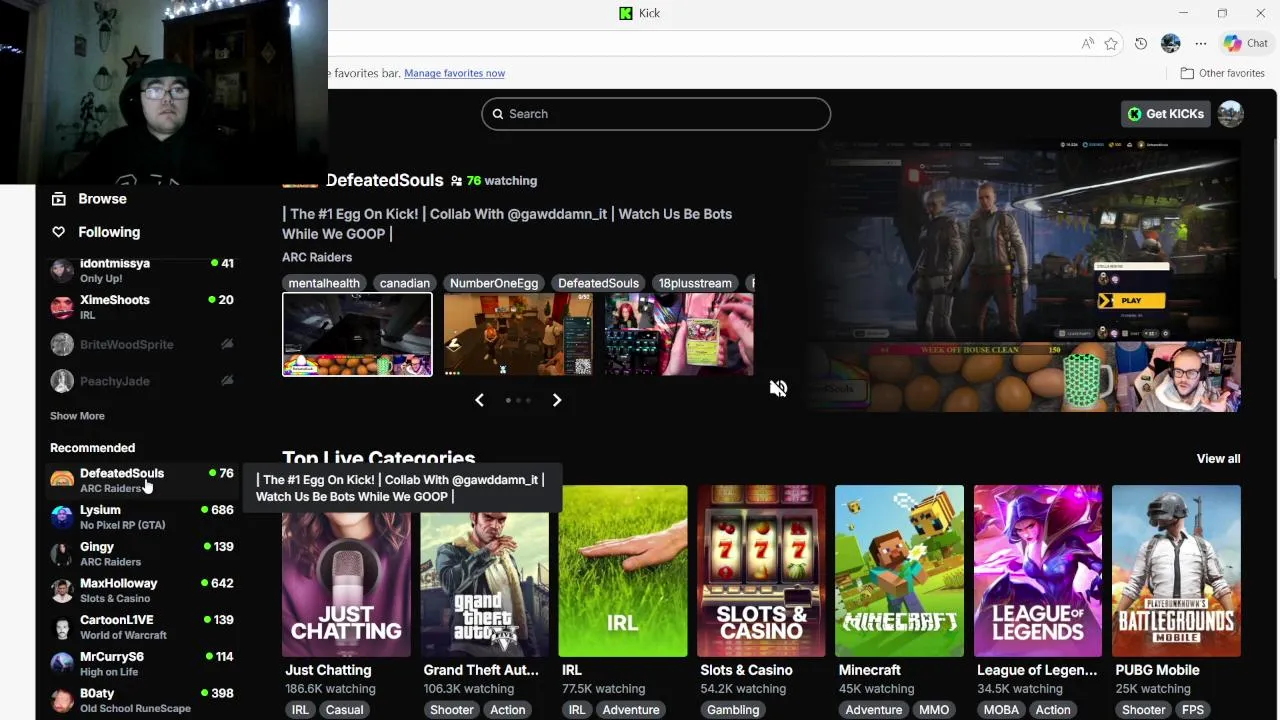1280x720 pixels.
Task: Expand Show More followed channels
Action: [77, 416]
